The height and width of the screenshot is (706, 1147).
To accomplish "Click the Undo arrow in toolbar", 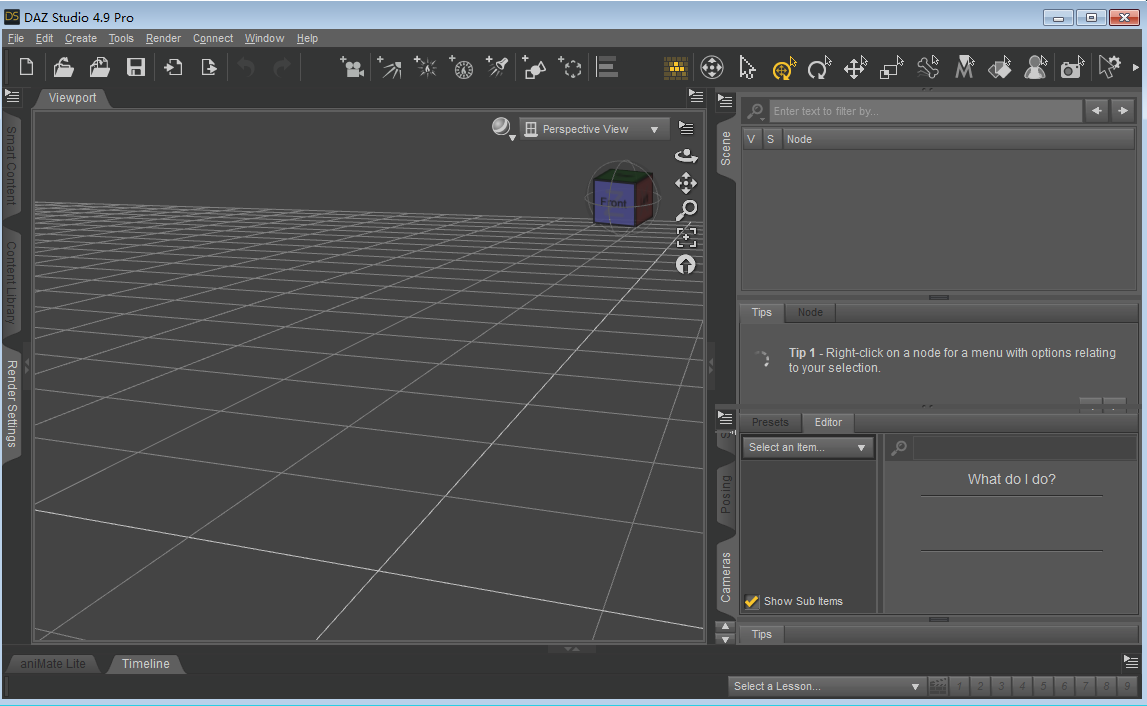I will (247, 68).
